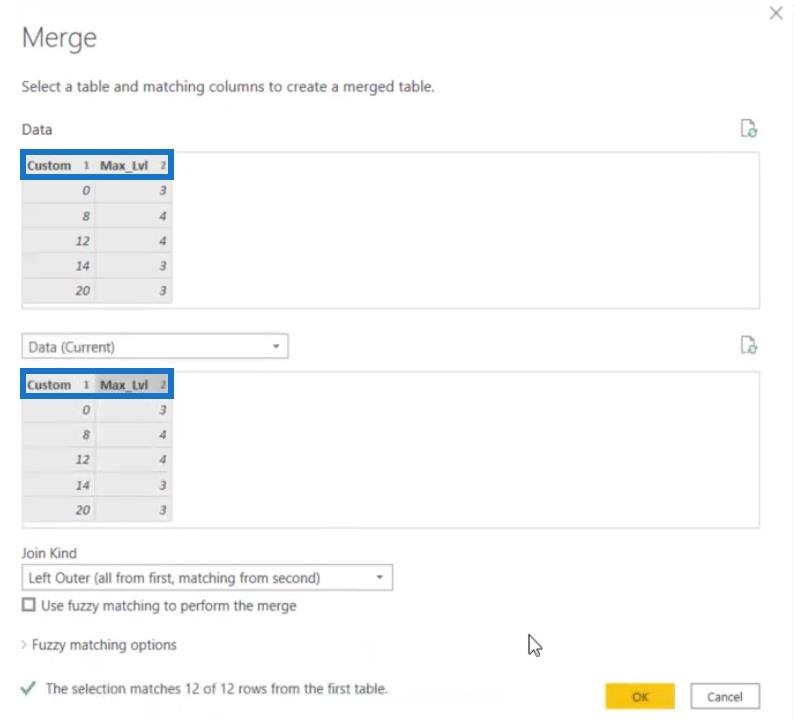Click the chevron next to Fuzzy matching options
This screenshot has height=720, width=794.
coord(24,645)
